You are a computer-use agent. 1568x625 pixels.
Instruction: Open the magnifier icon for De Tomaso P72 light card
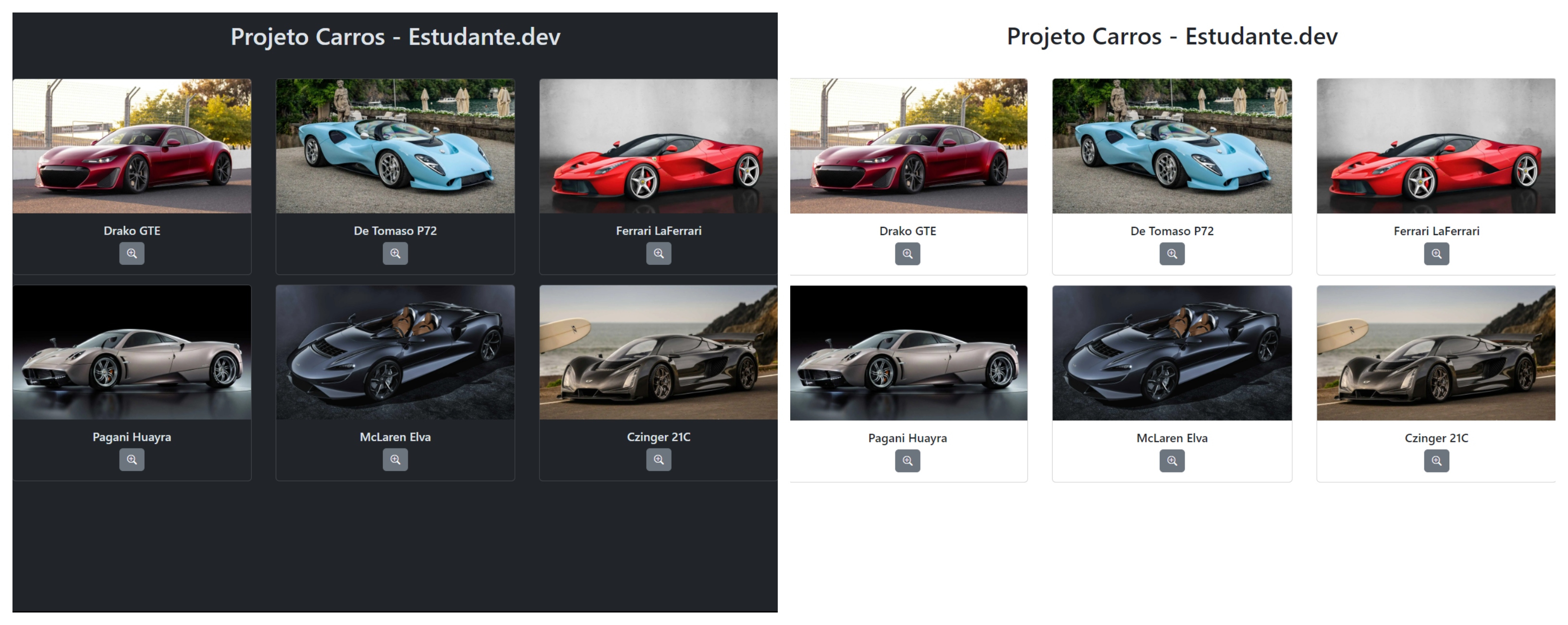pos(1172,254)
